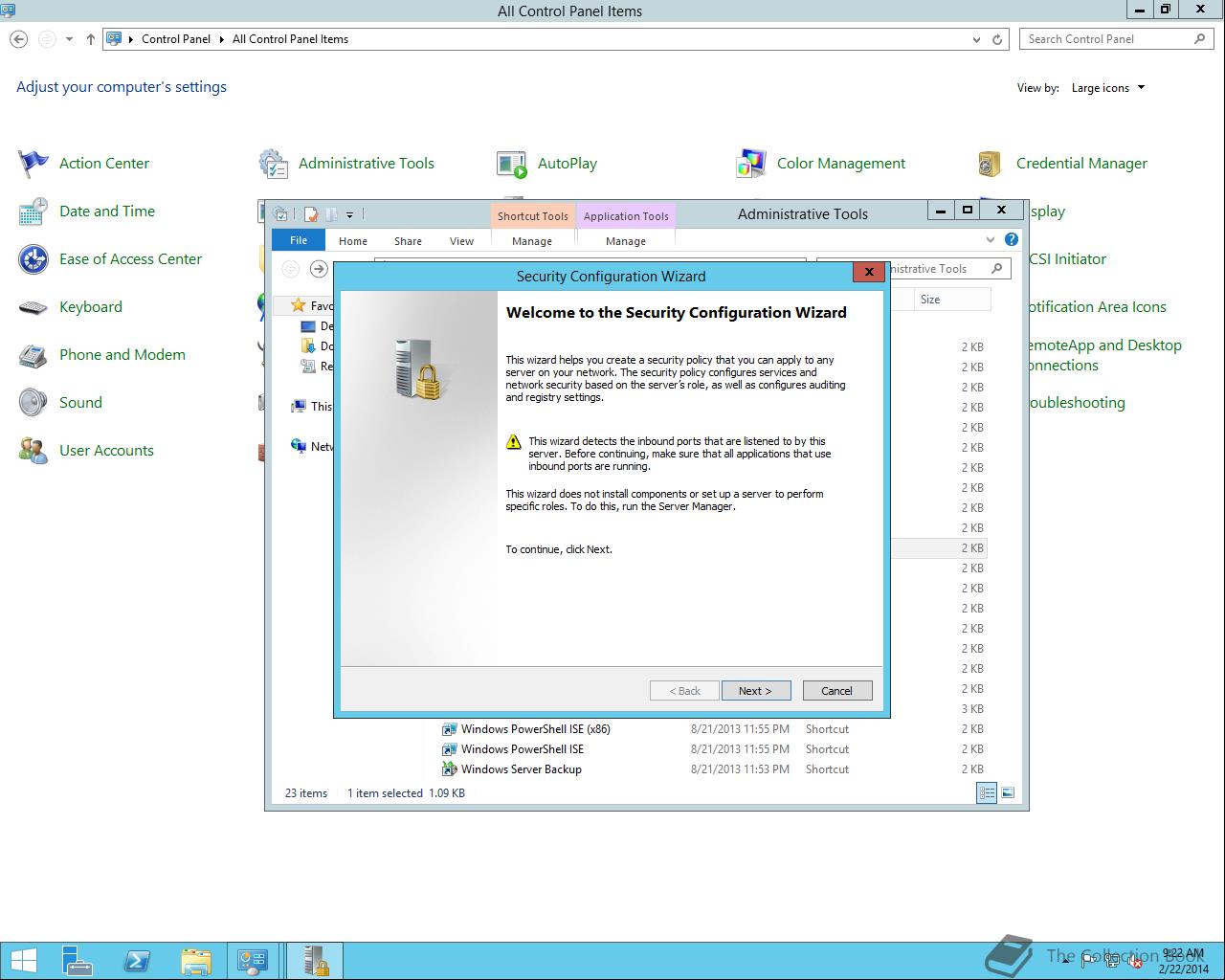Switch to large thumbnails view in Administrative Tools
The width and height of the screenshot is (1225, 980).
point(1008,792)
